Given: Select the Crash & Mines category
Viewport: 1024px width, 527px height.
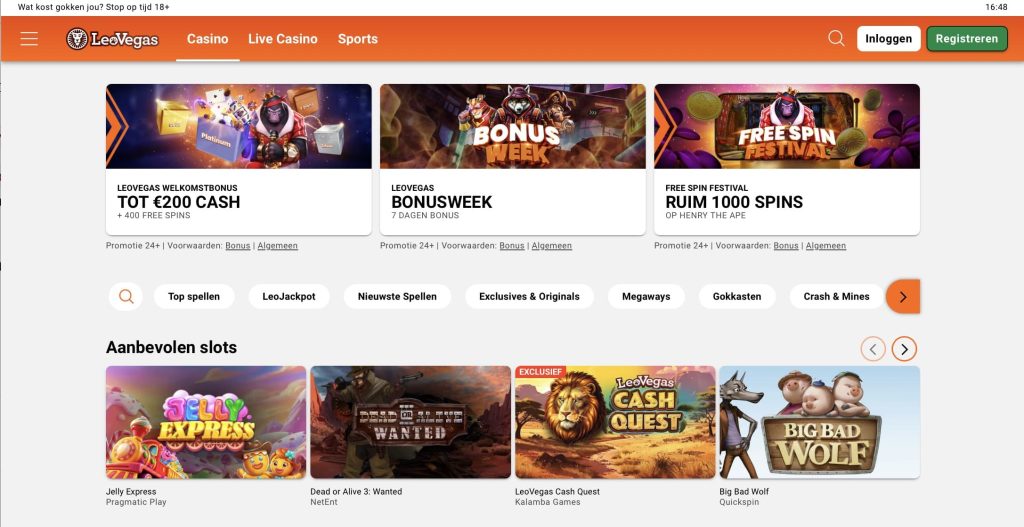Looking at the screenshot, I should pyautogui.click(x=837, y=296).
